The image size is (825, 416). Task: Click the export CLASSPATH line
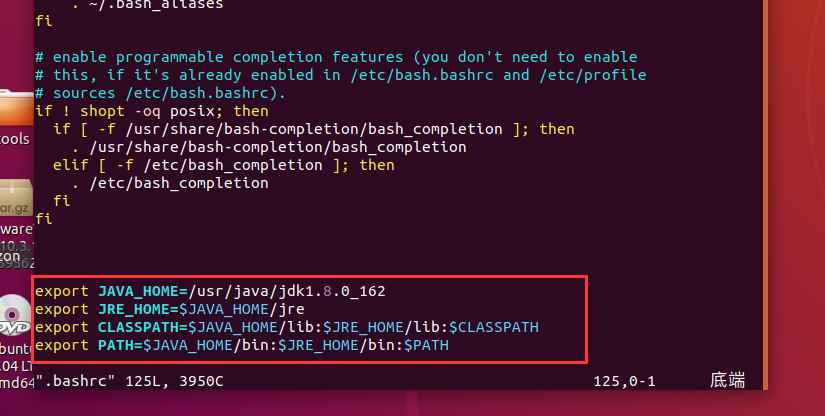pos(287,327)
